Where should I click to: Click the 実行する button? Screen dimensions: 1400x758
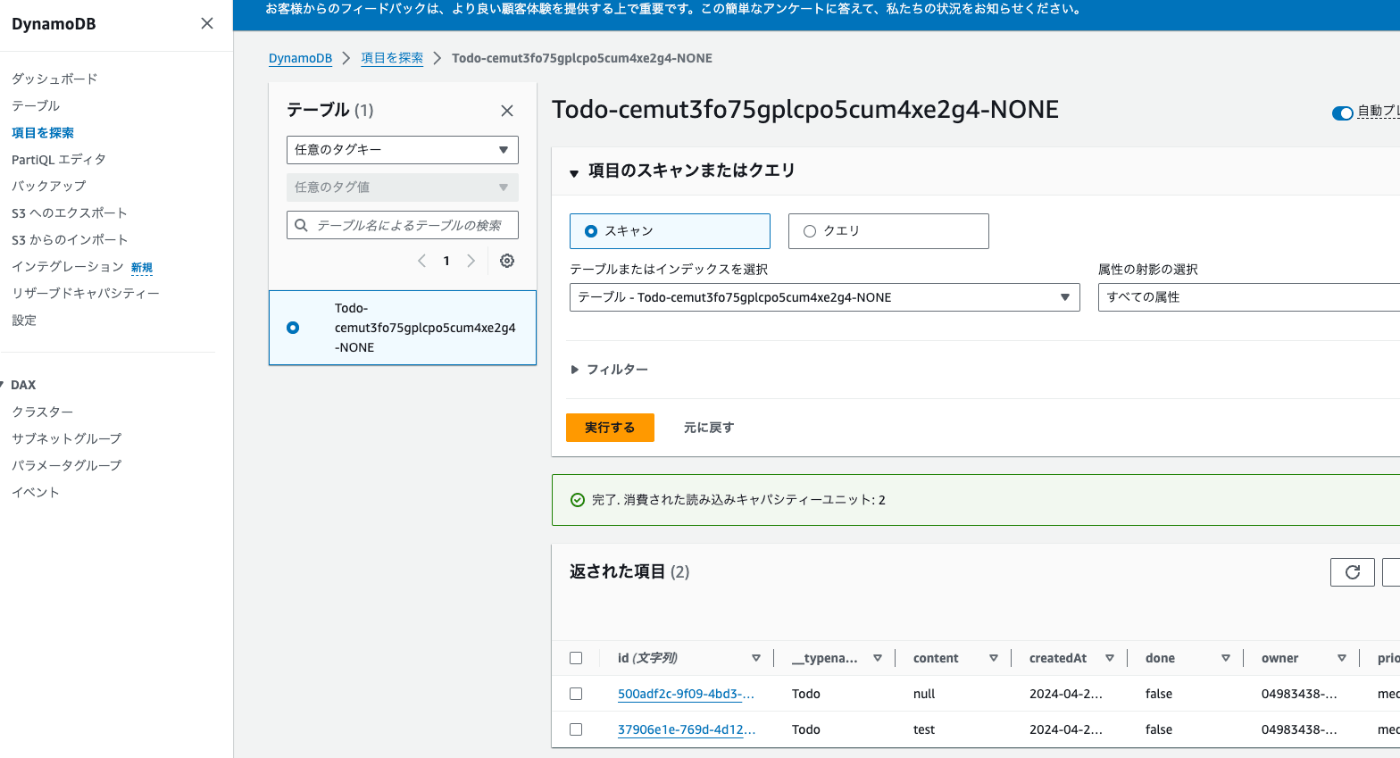(610, 427)
